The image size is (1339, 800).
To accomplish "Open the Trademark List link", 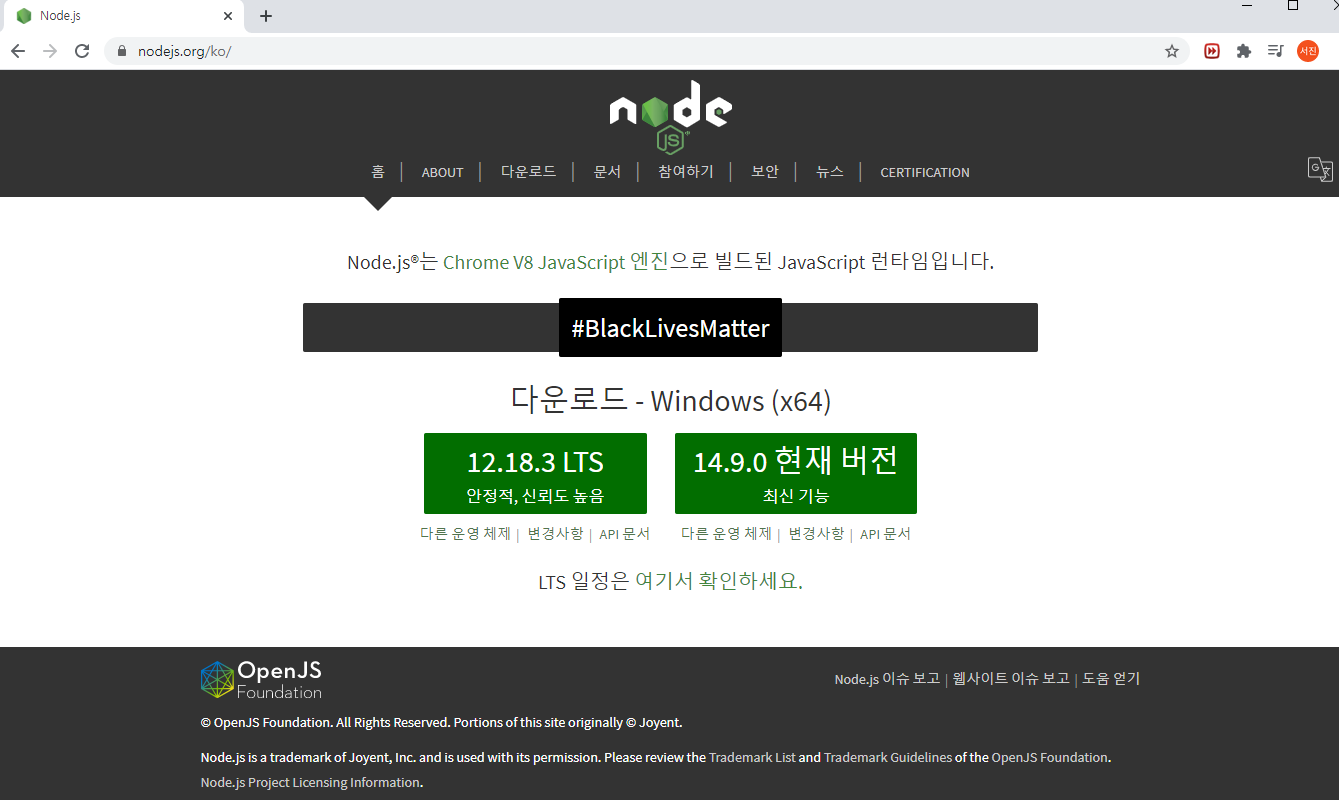I will click(752, 758).
